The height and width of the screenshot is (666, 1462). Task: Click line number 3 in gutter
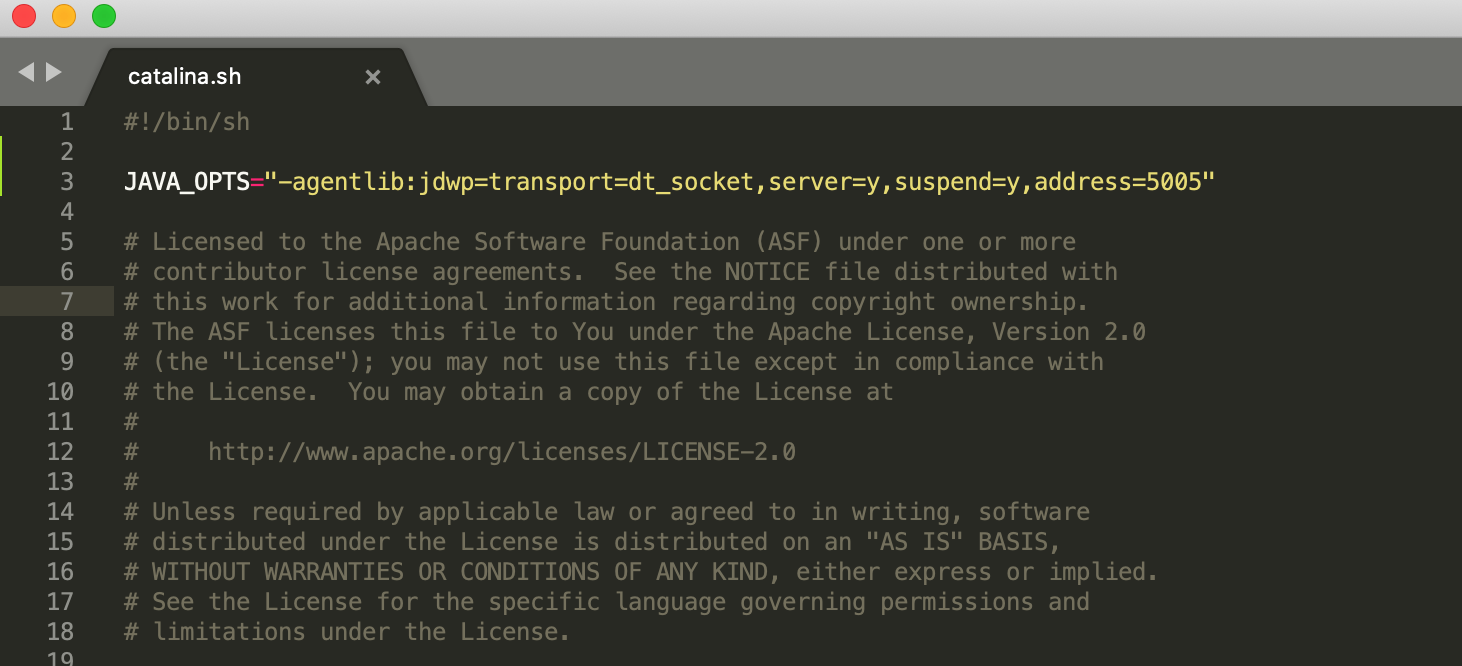pyautogui.click(x=67, y=182)
